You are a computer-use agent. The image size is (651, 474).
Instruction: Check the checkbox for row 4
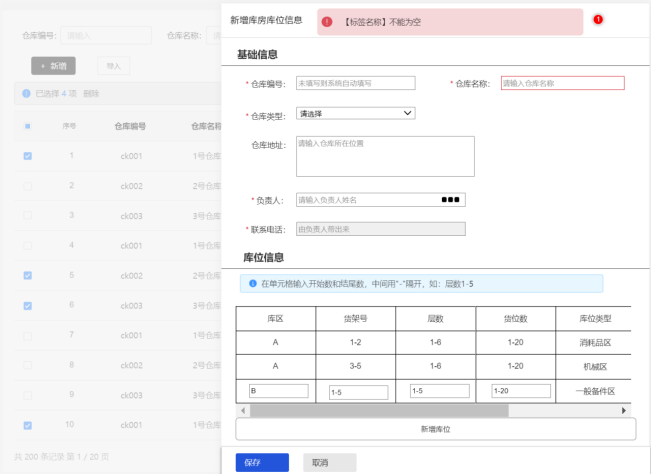[27, 246]
